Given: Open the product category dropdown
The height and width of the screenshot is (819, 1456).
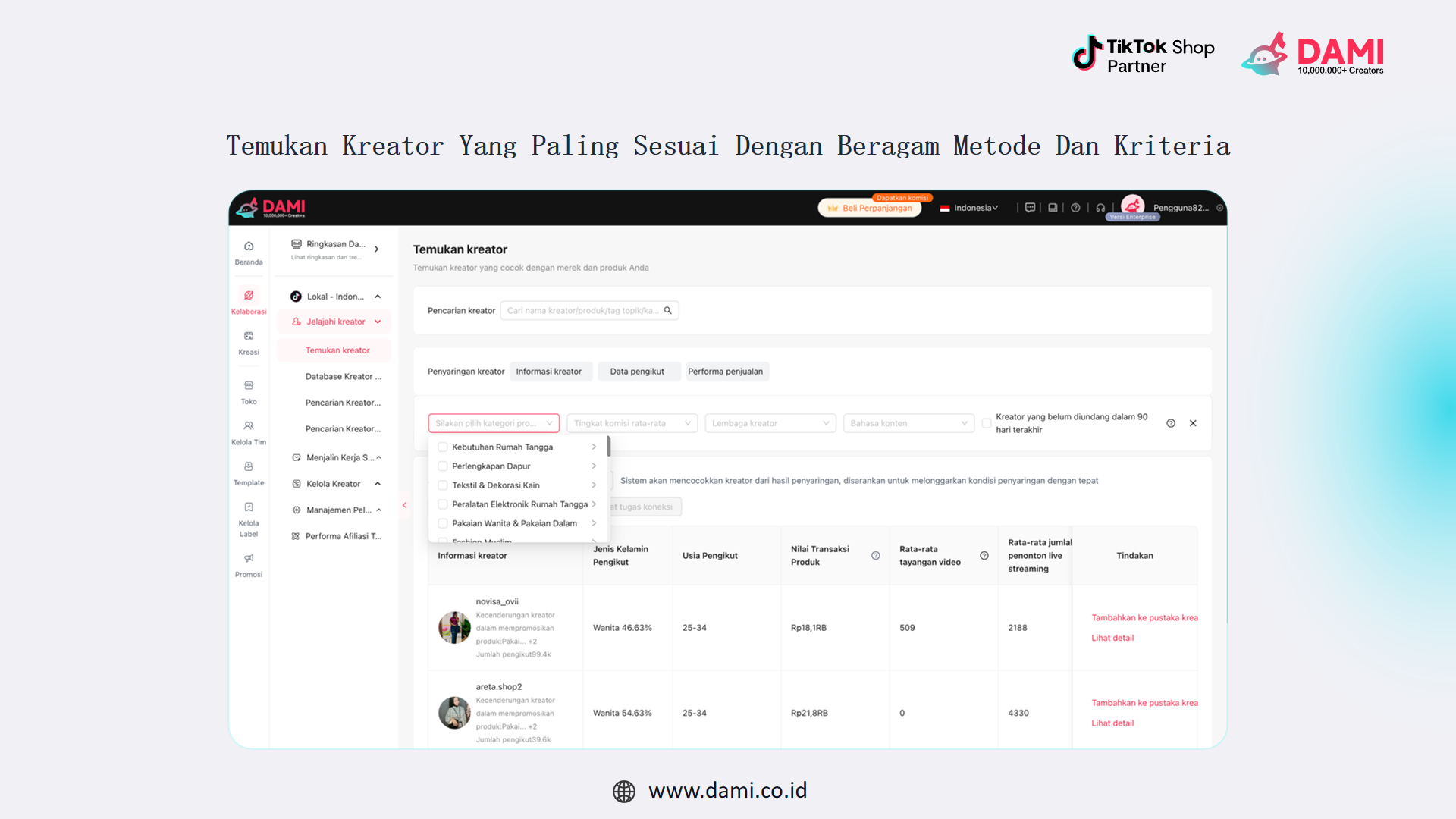Looking at the screenshot, I should click(494, 423).
